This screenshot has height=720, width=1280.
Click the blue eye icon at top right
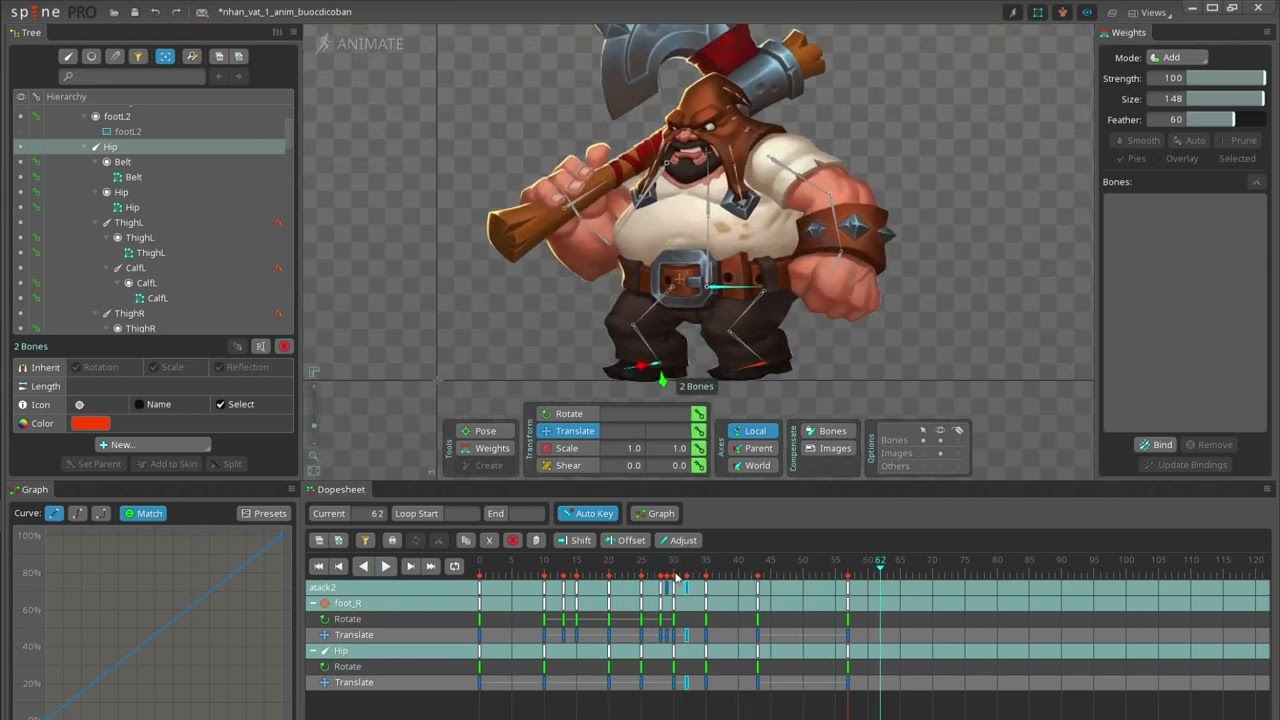tap(1087, 12)
